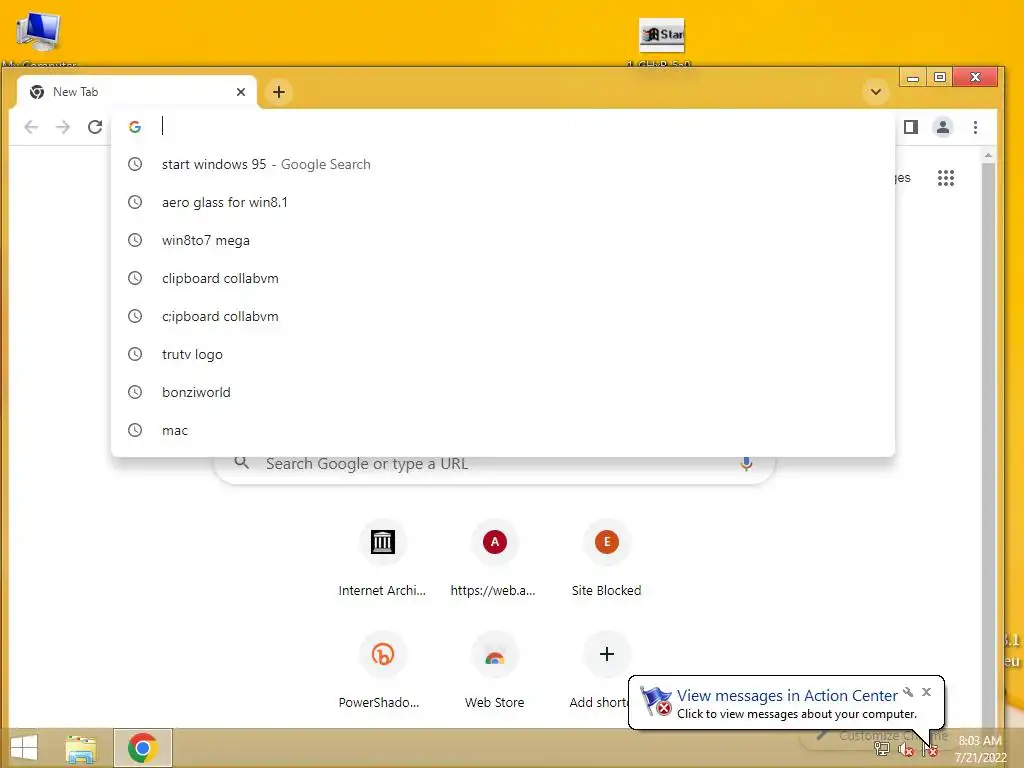Viewport: 1024px width, 768px height.
Task: Go forward with the forward arrow
Action: coord(63,127)
